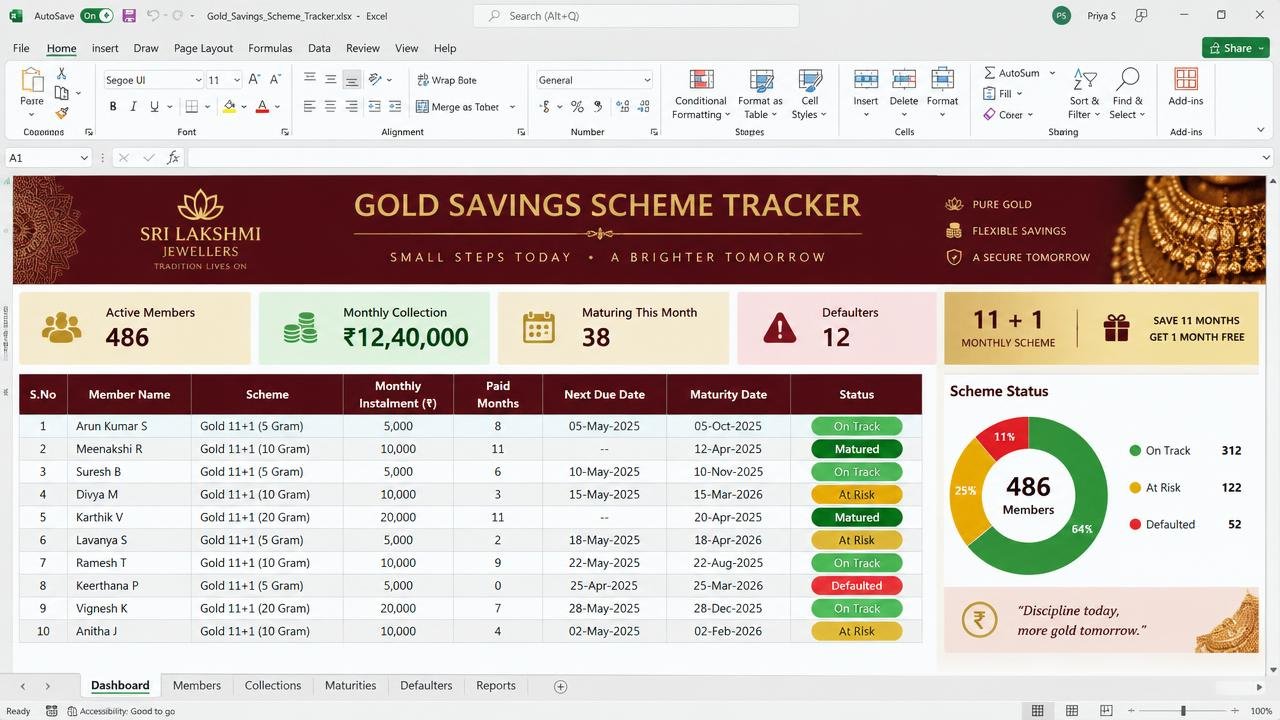This screenshot has height=720, width=1280.
Task: Click the Share button
Action: tap(1236, 48)
